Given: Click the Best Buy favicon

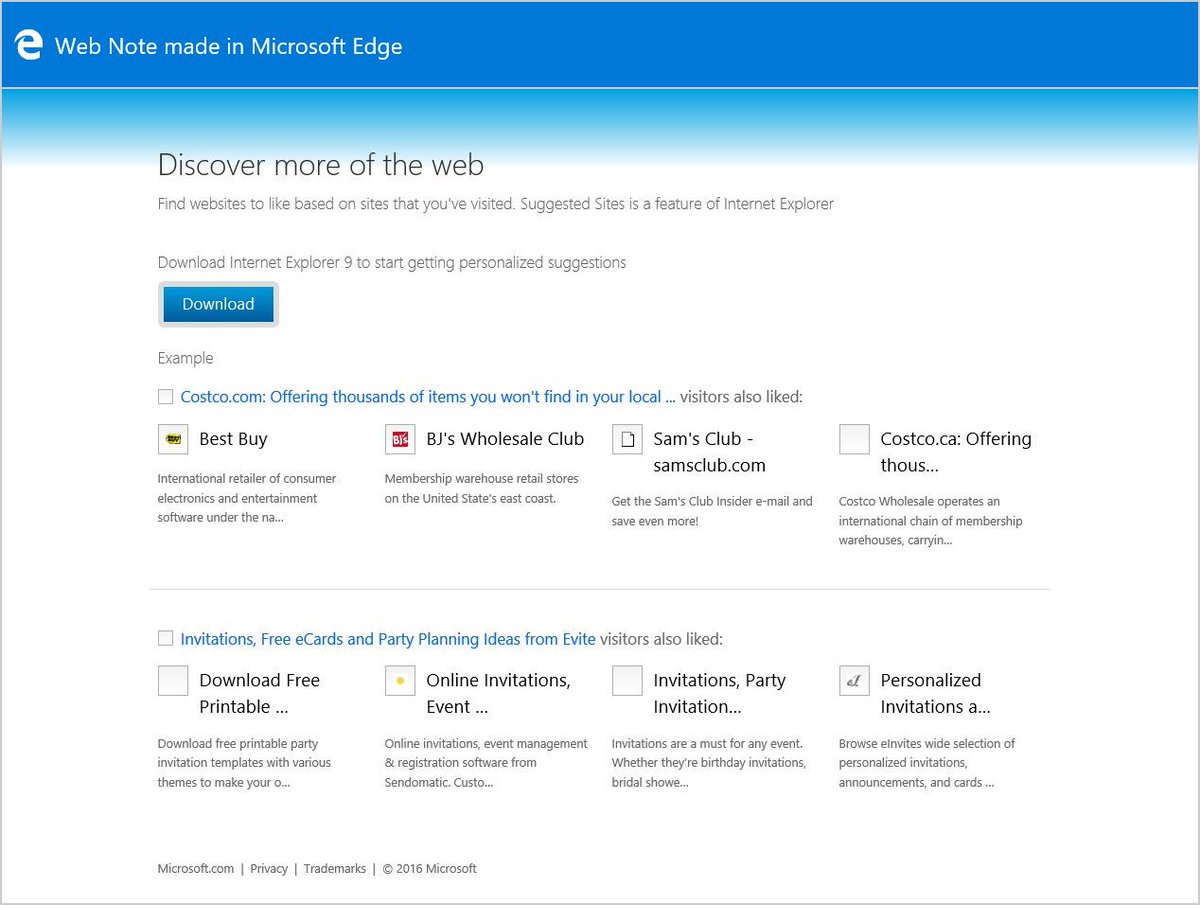Looking at the screenshot, I should (173, 439).
